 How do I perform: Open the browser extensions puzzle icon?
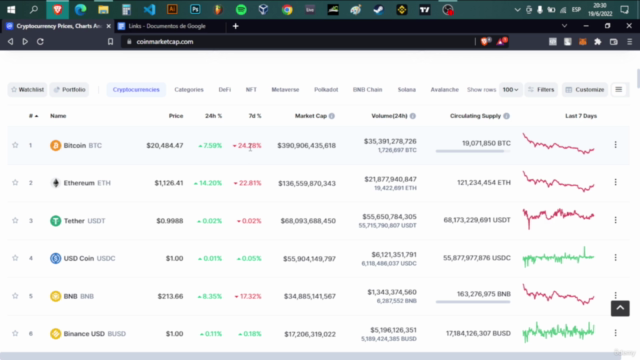[x=598, y=42]
